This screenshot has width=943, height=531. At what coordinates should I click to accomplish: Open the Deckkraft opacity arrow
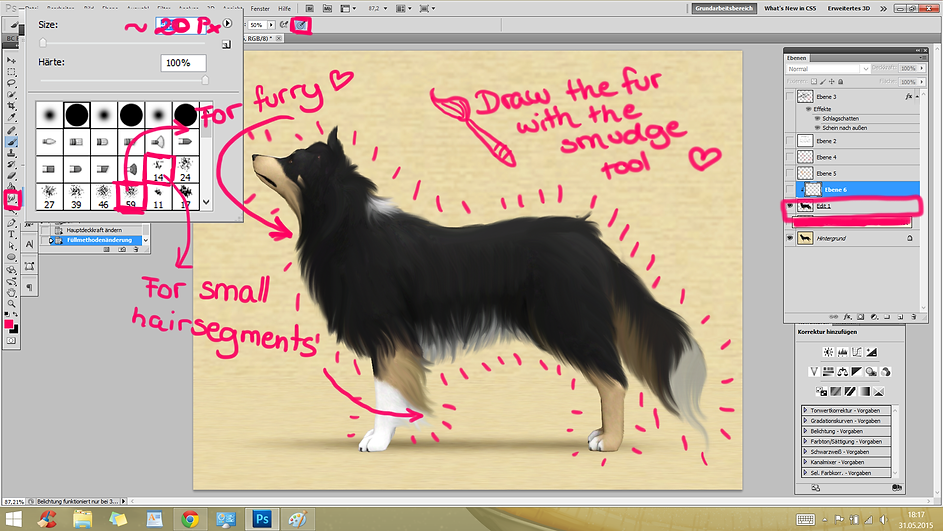(x=922, y=69)
